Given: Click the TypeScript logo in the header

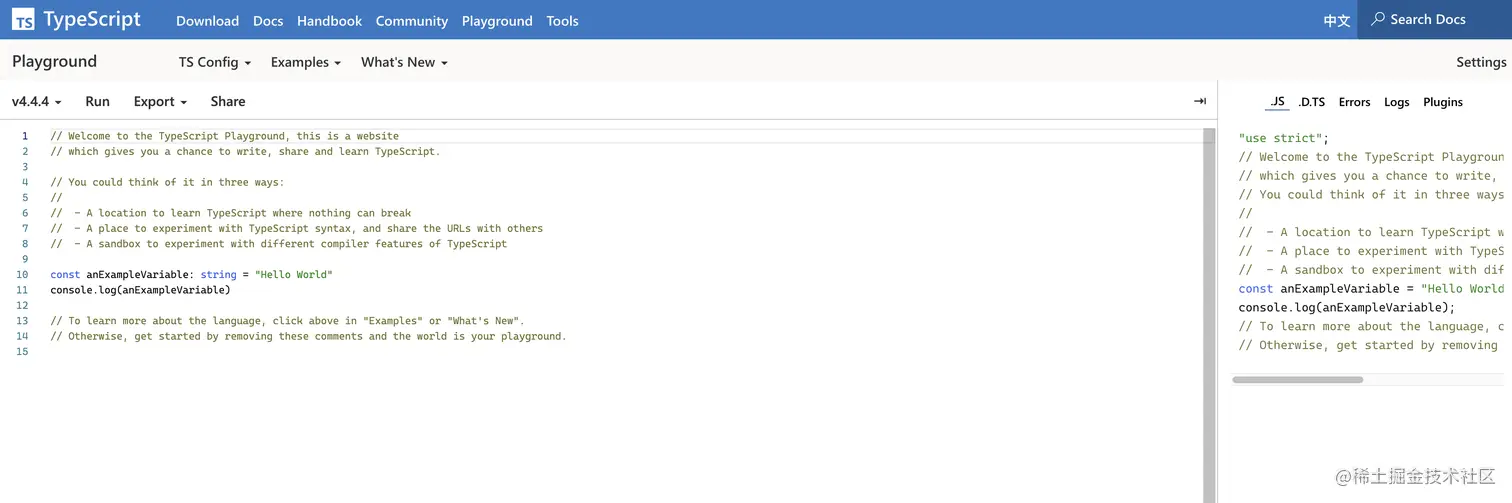Looking at the screenshot, I should tap(77, 19).
